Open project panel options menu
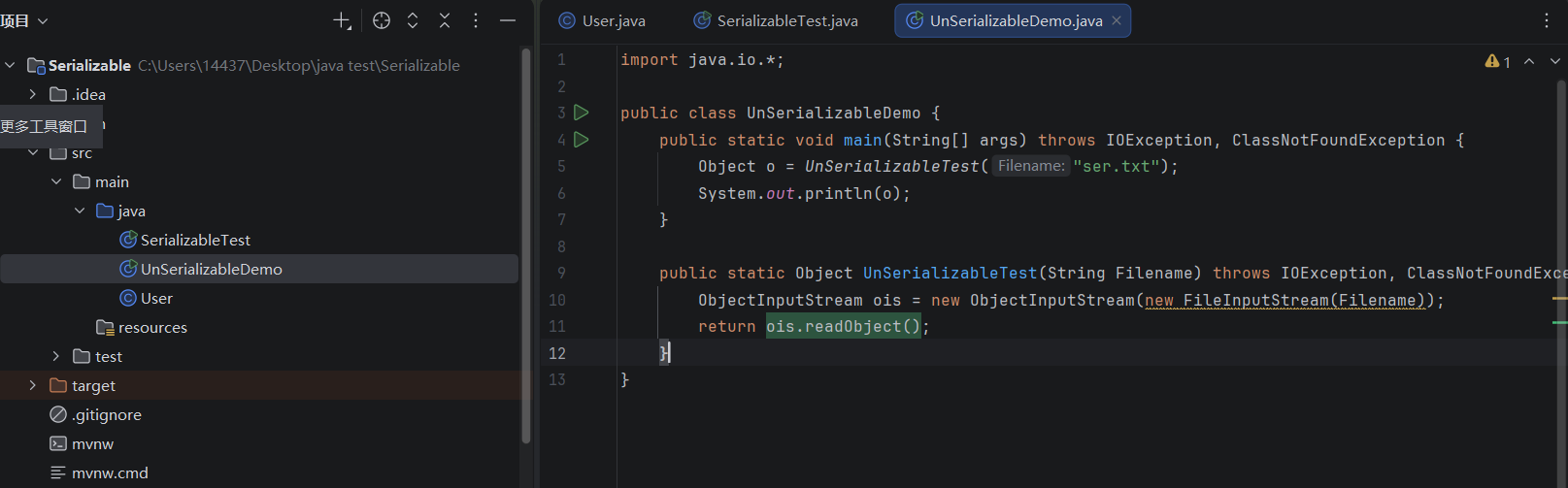 click(476, 20)
